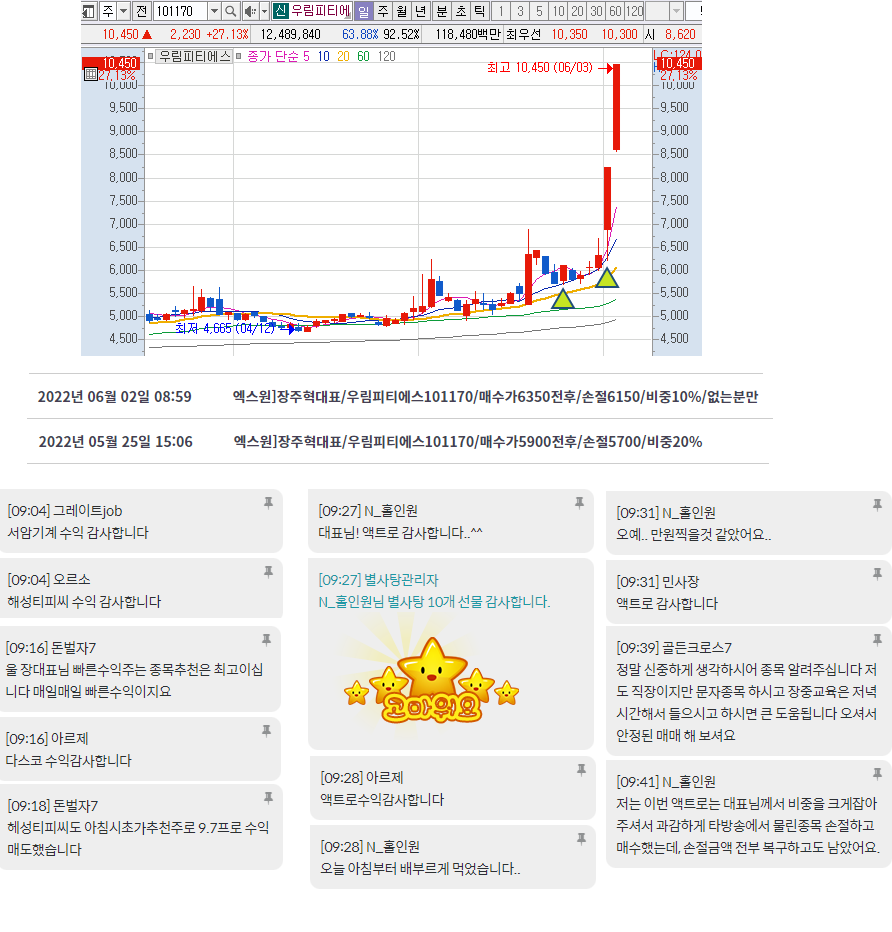Click the blue 10-day moving average label
This screenshot has width=892, height=932.
pos(323,56)
